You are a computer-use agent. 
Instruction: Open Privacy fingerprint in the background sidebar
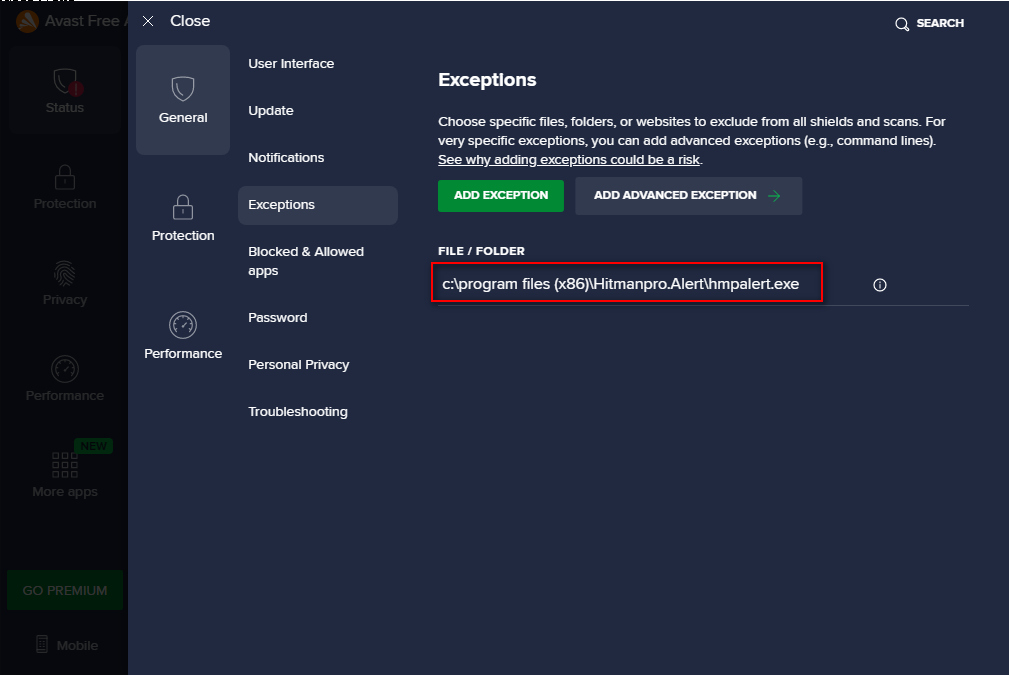(x=65, y=273)
